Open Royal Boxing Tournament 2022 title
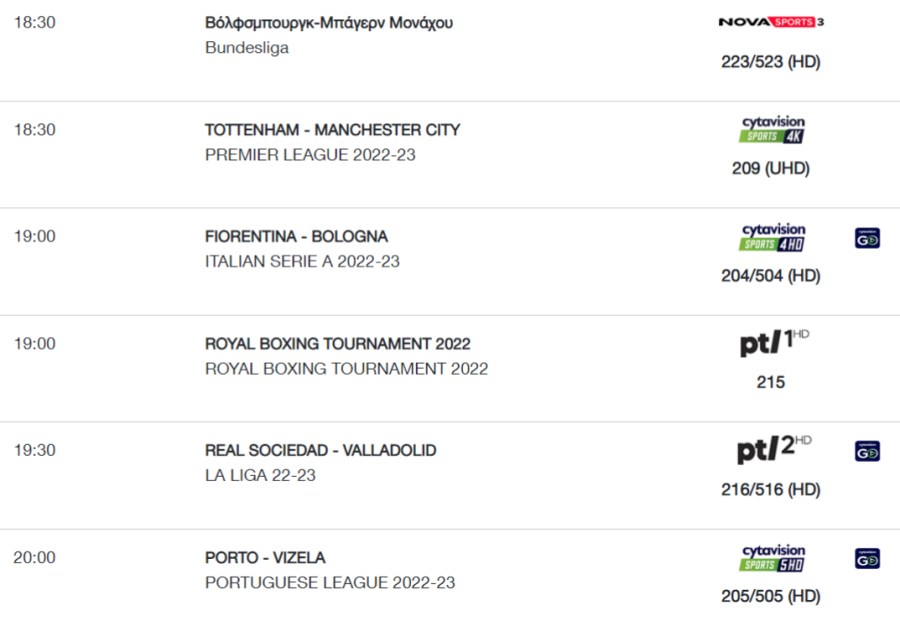 click(x=338, y=344)
